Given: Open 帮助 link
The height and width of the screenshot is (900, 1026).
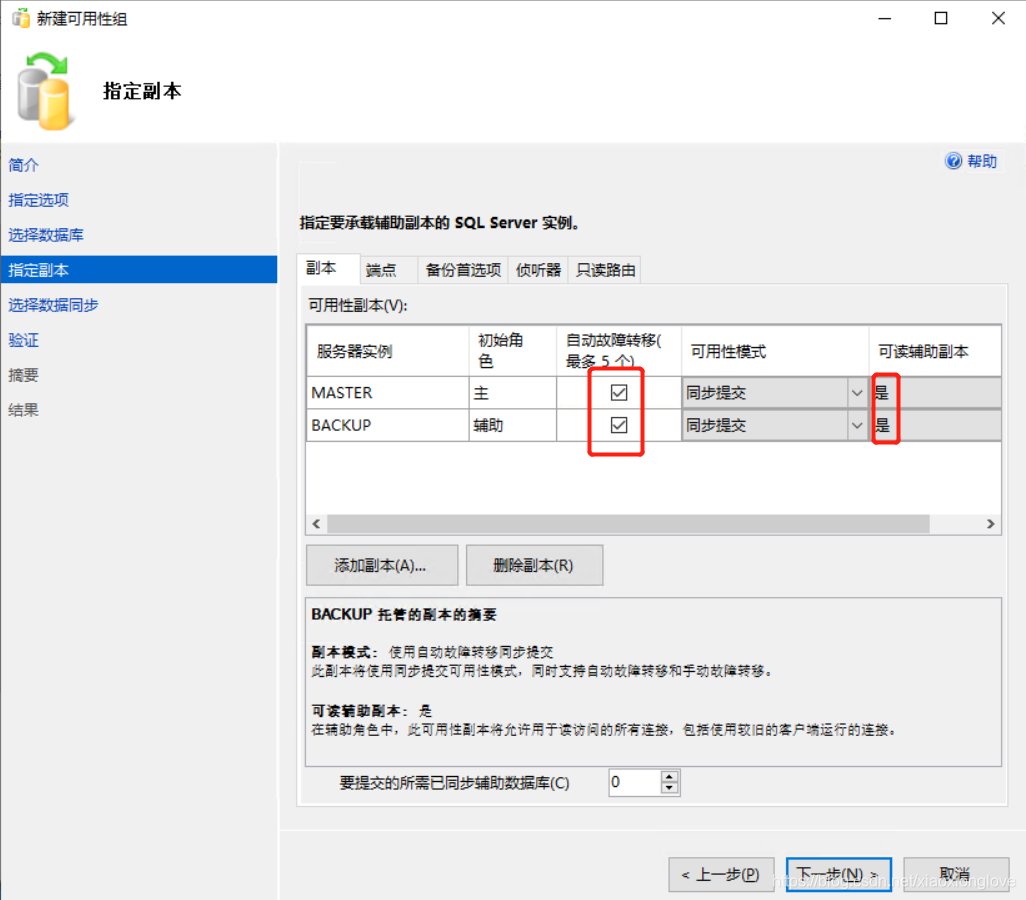Looking at the screenshot, I should coord(982,161).
